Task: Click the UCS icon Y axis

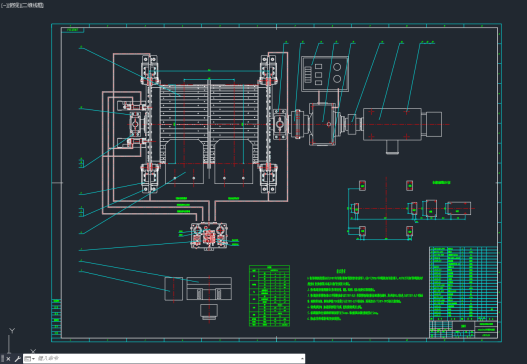Action: [x=12, y=331]
